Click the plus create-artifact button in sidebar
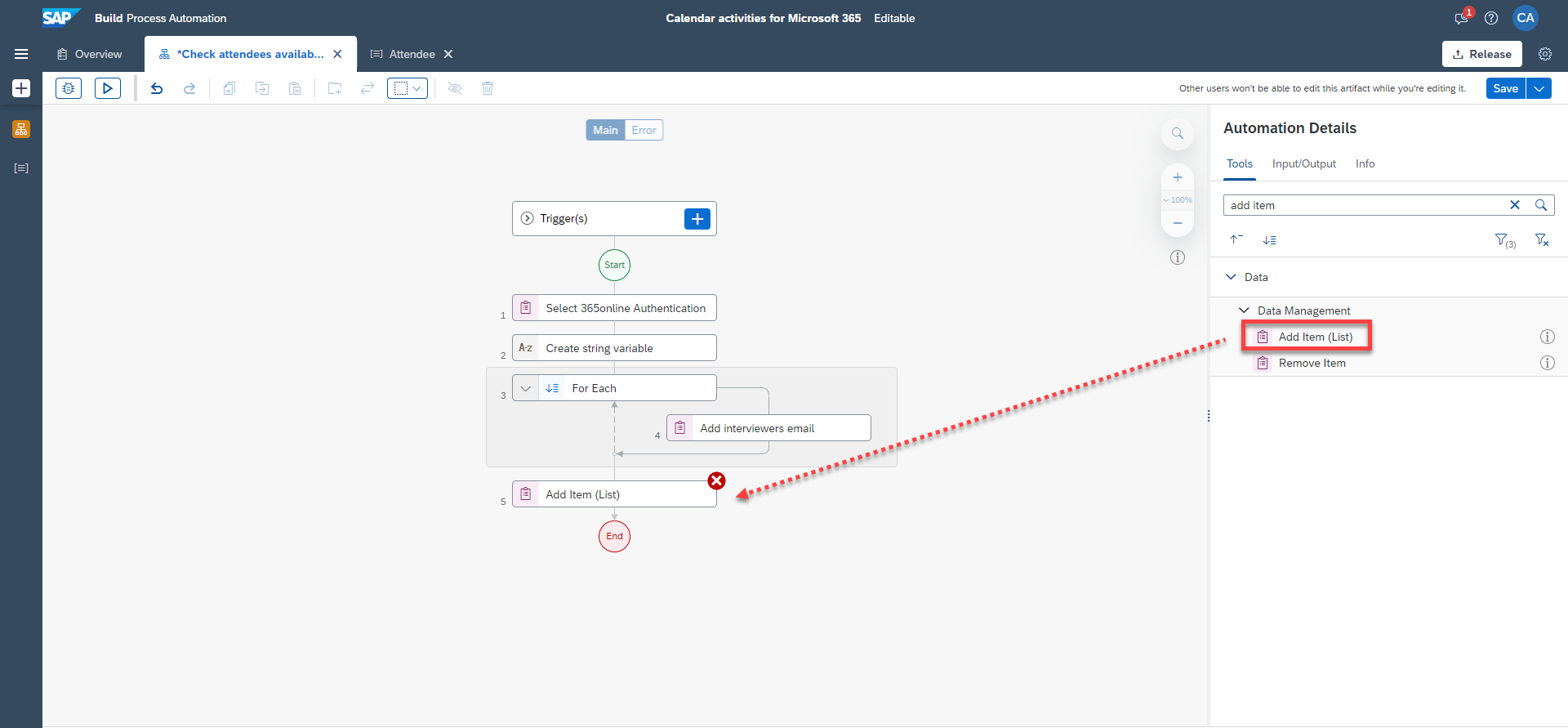This screenshot has height=728, width=1568. (x=21, y=88)
